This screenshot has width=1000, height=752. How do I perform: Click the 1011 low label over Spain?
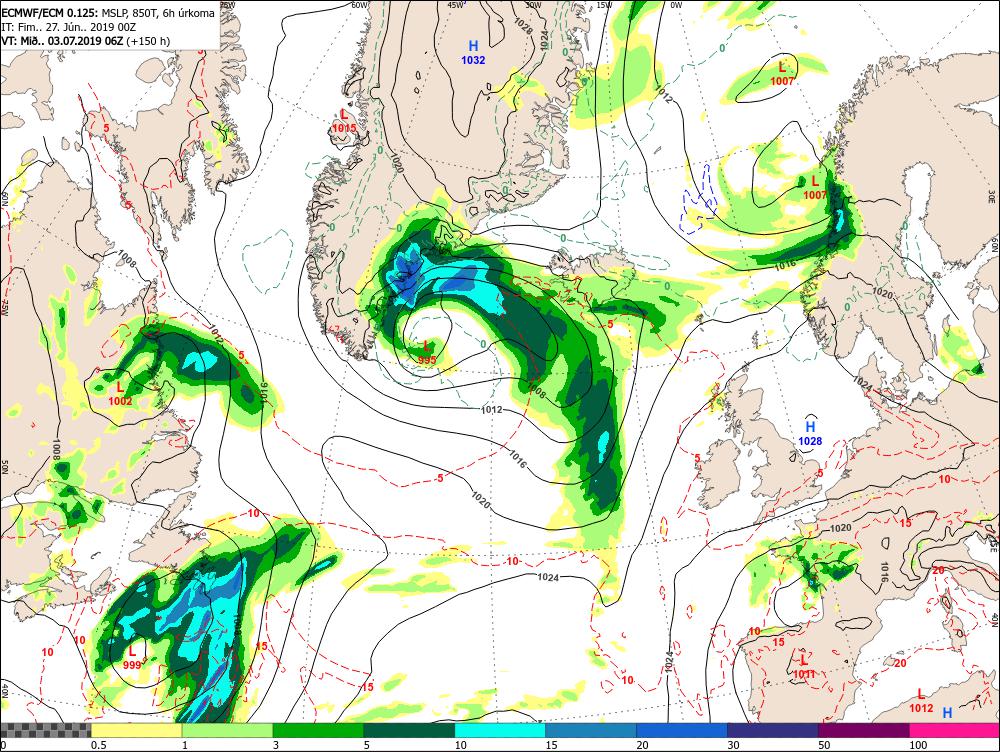[804, 674]
